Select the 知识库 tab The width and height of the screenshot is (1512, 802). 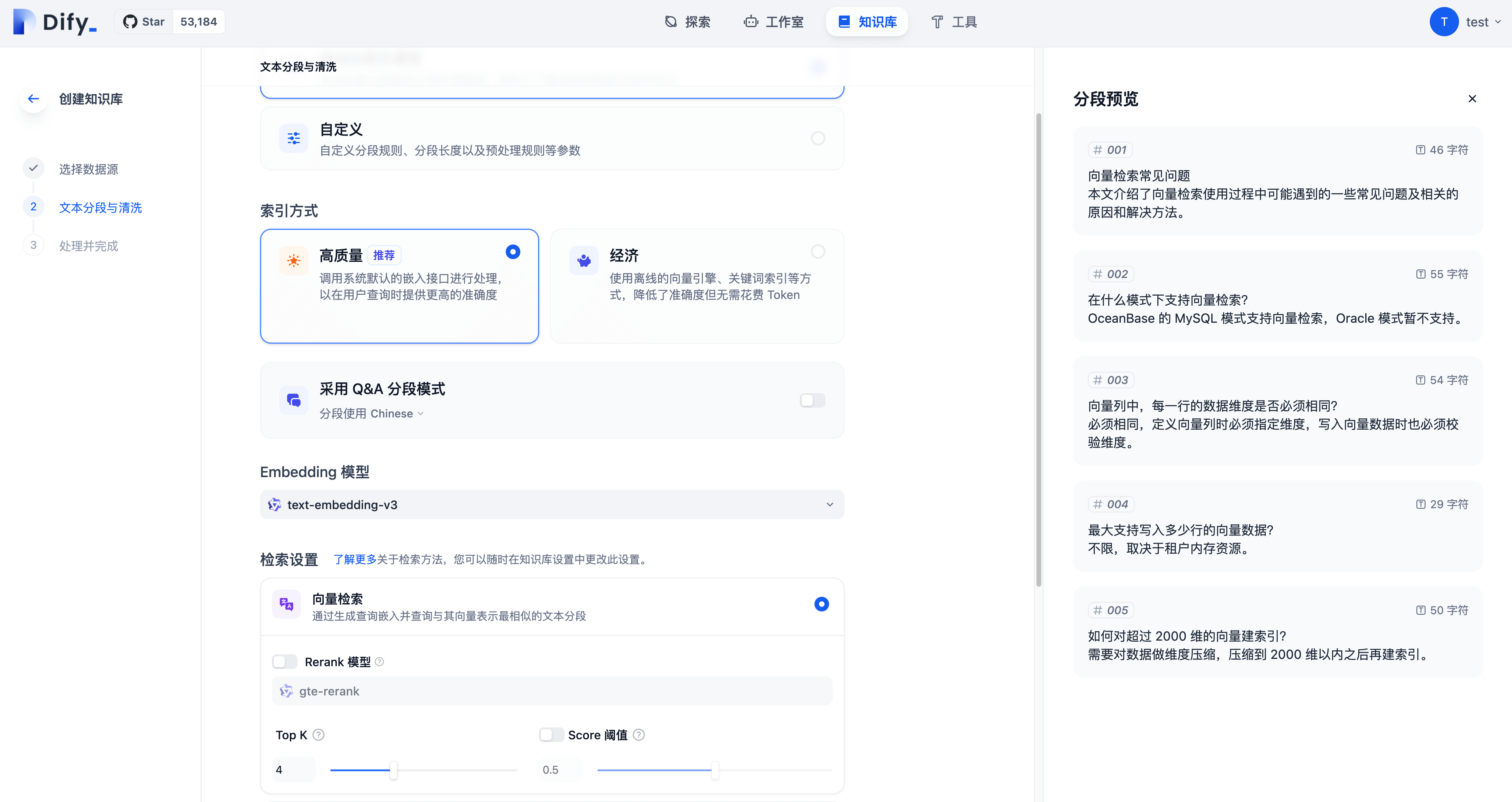pyautogui.click(x=867, y=22)
